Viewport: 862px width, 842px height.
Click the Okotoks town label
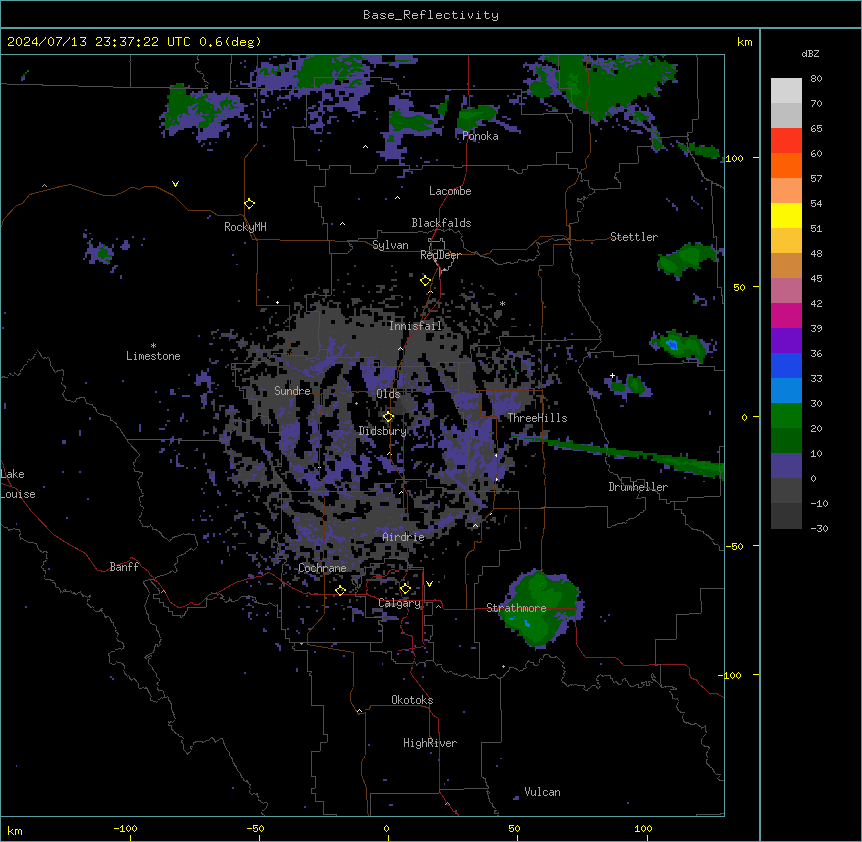coord(412,700)
